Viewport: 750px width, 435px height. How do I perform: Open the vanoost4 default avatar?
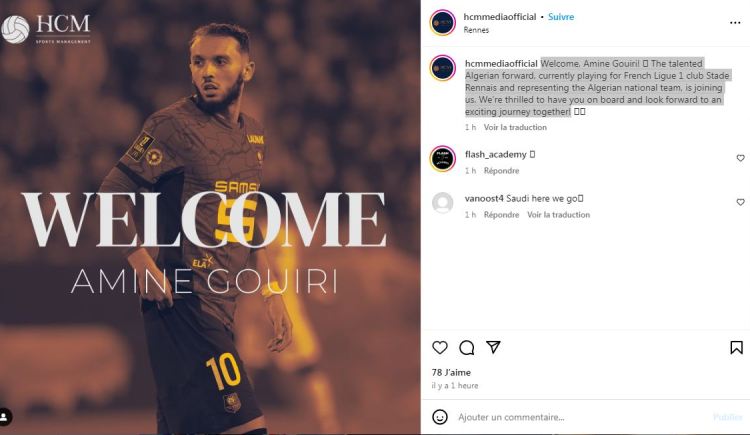point(442,202)
